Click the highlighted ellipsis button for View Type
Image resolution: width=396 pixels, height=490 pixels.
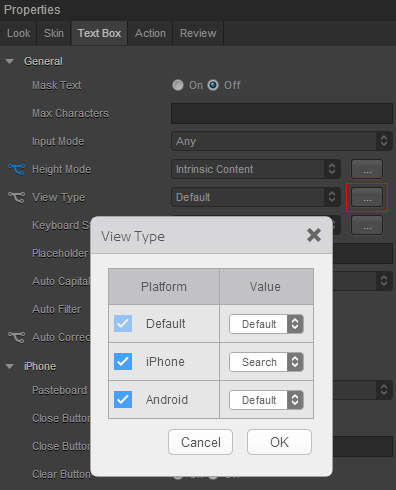(x=367, y=197)
